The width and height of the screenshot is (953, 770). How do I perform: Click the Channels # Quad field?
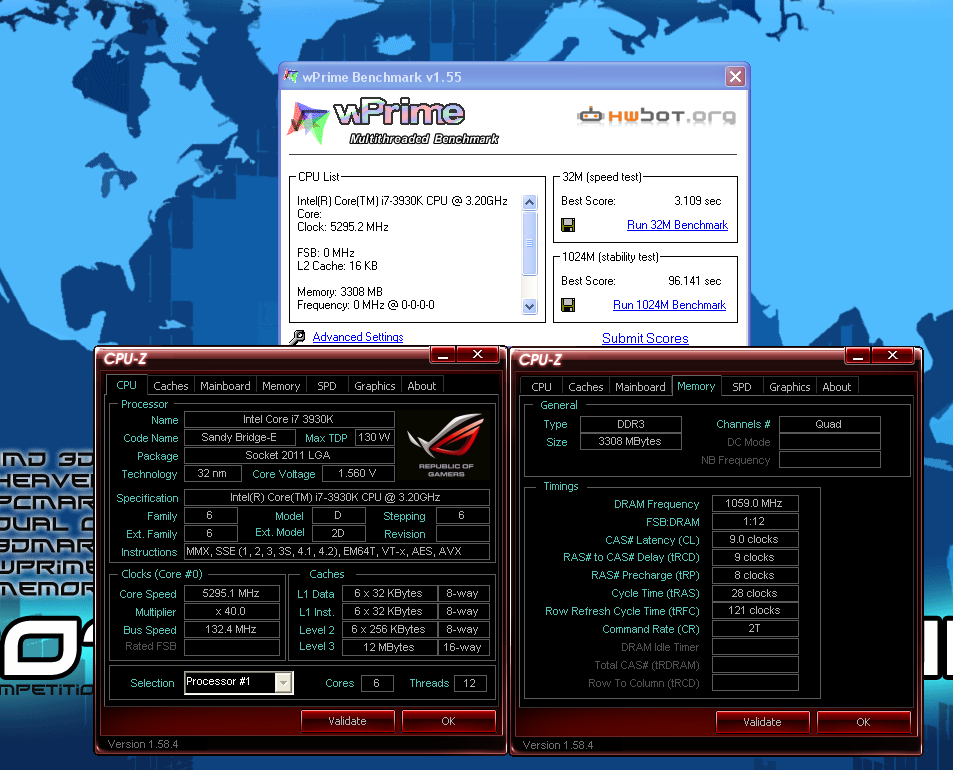tap(830, 424)
